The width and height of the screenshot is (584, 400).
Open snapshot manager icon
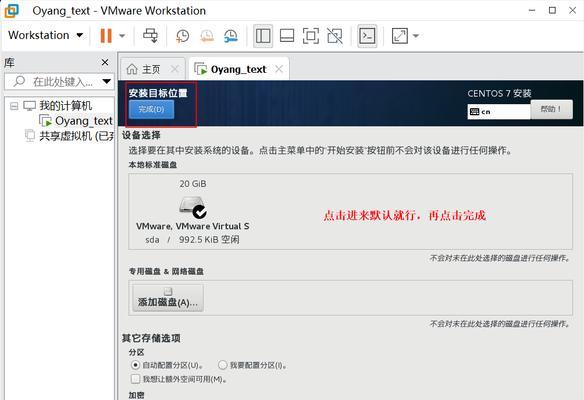tap(231, 36)
